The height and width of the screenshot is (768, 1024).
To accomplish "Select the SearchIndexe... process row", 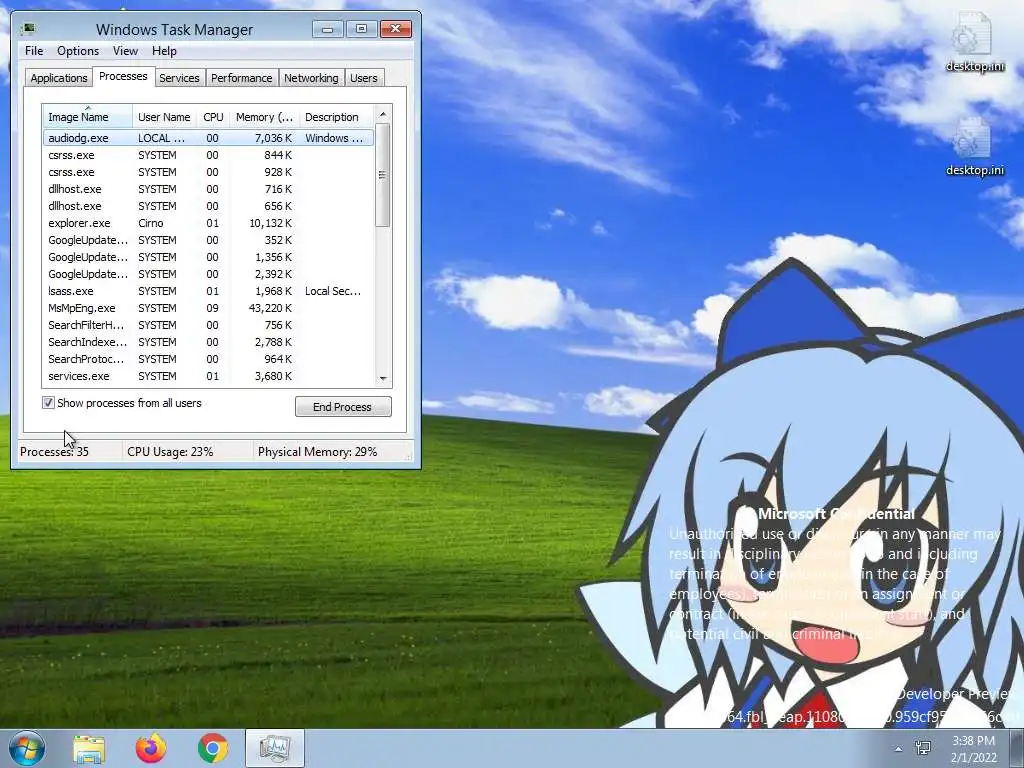I will 208,342.
